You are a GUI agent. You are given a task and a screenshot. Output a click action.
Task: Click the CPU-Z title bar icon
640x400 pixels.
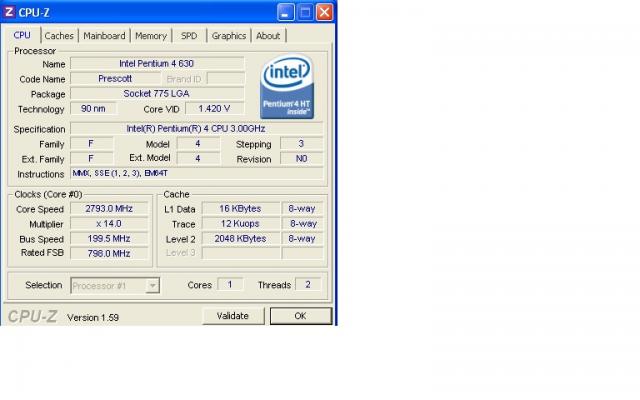tap(10, 12)
